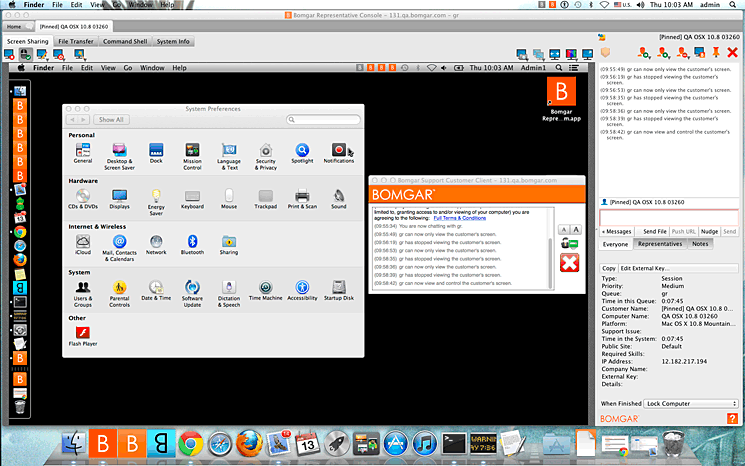The image size is (745, 466).
Task: Expand the Messages canned list button
Action: [x=616, y=231]
